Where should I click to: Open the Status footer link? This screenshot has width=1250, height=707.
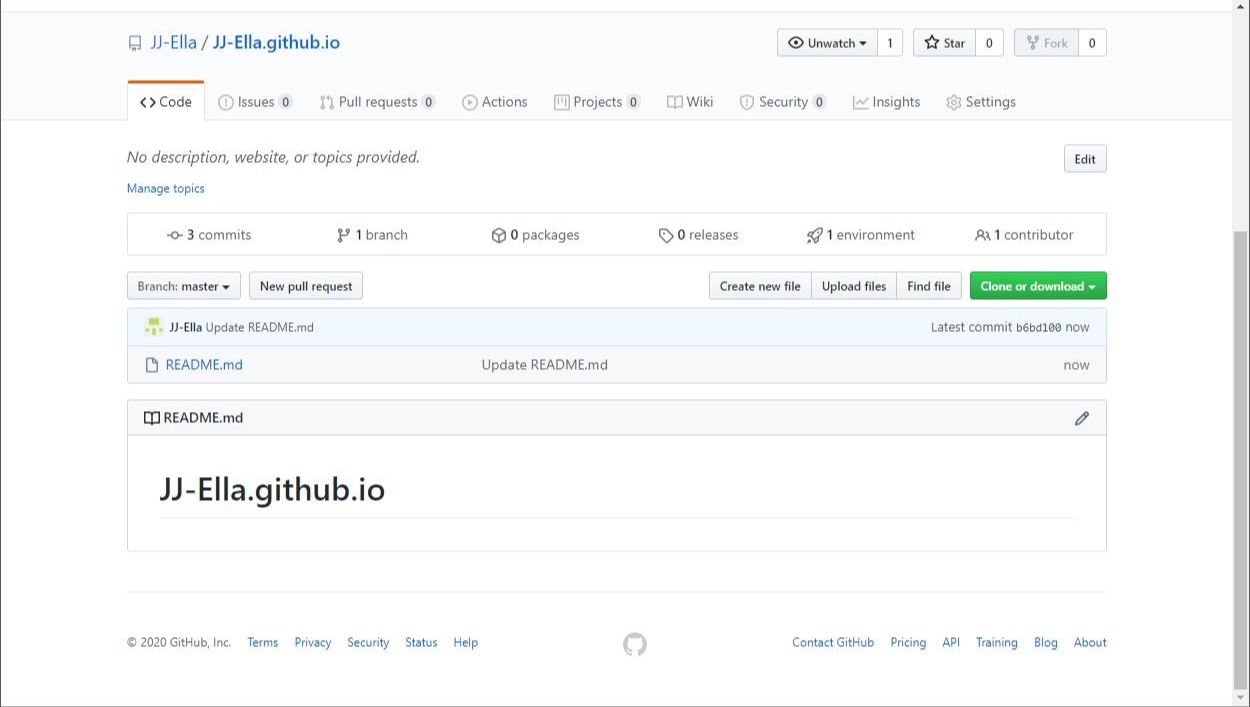point(421,643)
